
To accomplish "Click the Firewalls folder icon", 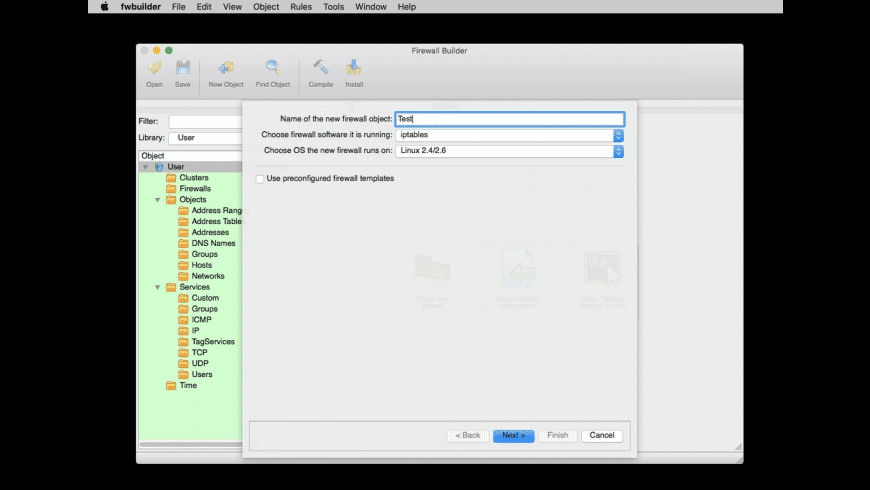I will [171, 189].
